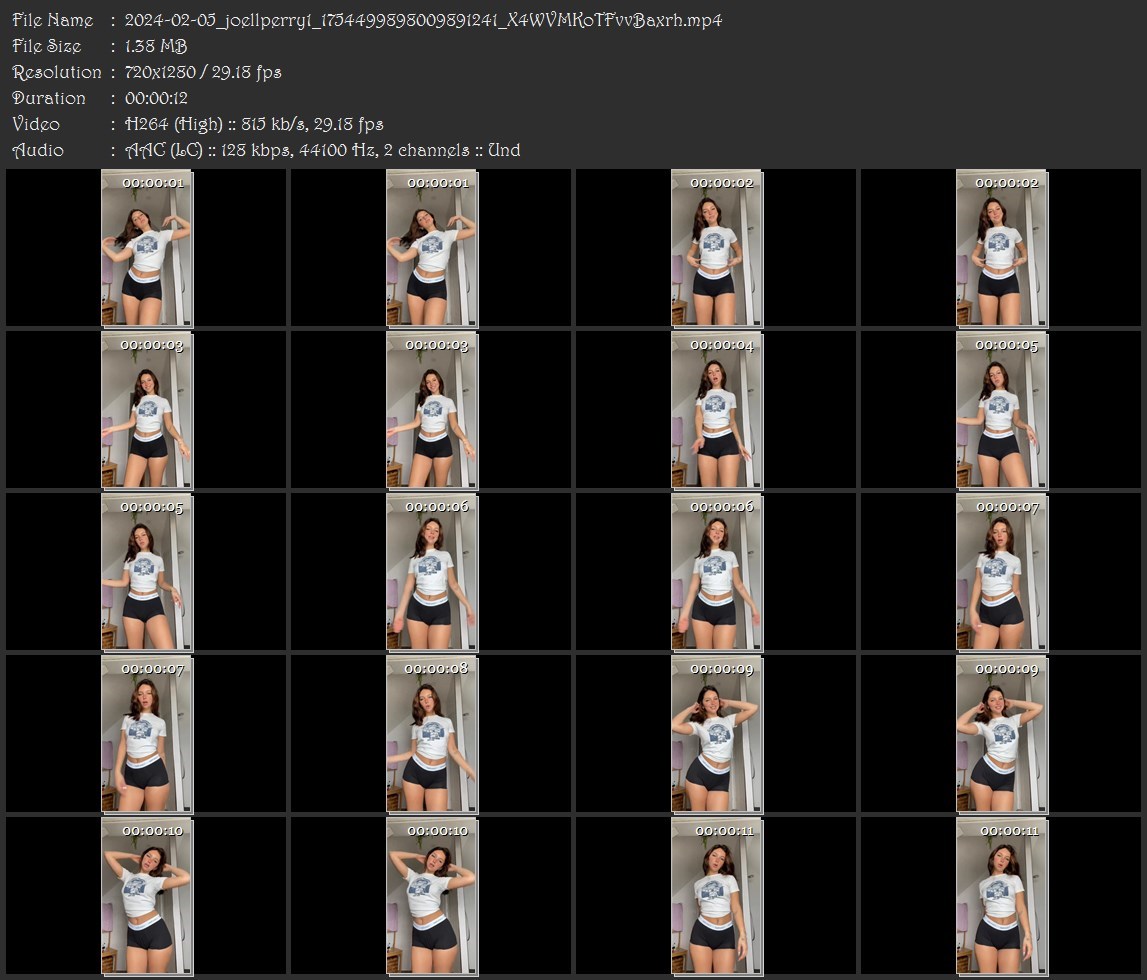Viewport: 1147px width, 980px height.
Task: Open the thumbnail stamped 00:00:04
Action: [717, 410]
